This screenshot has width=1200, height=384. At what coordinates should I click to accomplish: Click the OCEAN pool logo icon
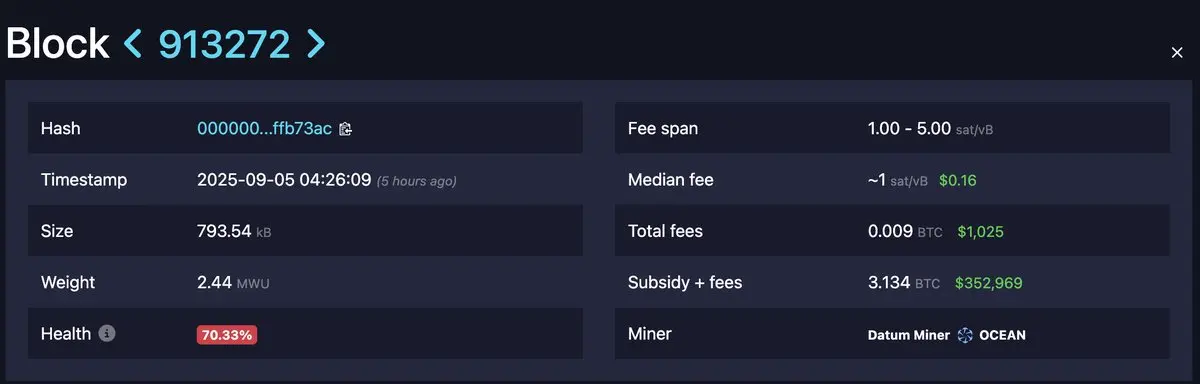[x=965, y=335]
